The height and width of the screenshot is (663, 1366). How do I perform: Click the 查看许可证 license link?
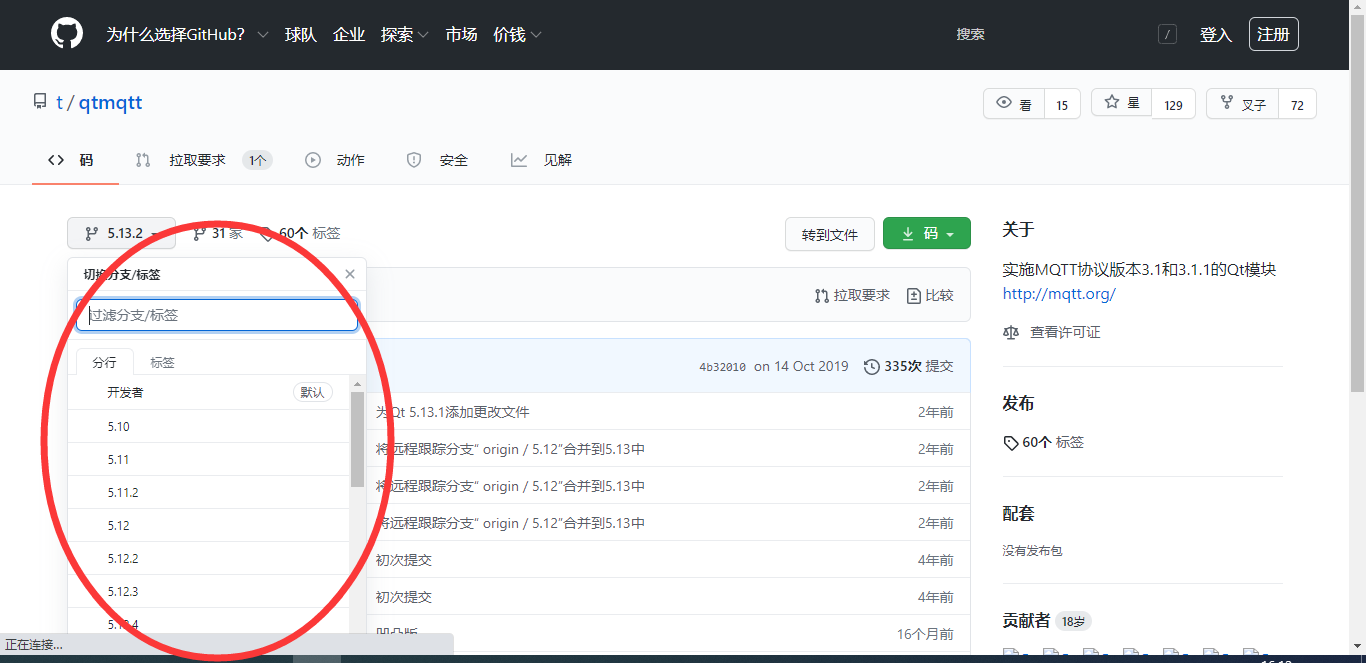(1052, 332)
